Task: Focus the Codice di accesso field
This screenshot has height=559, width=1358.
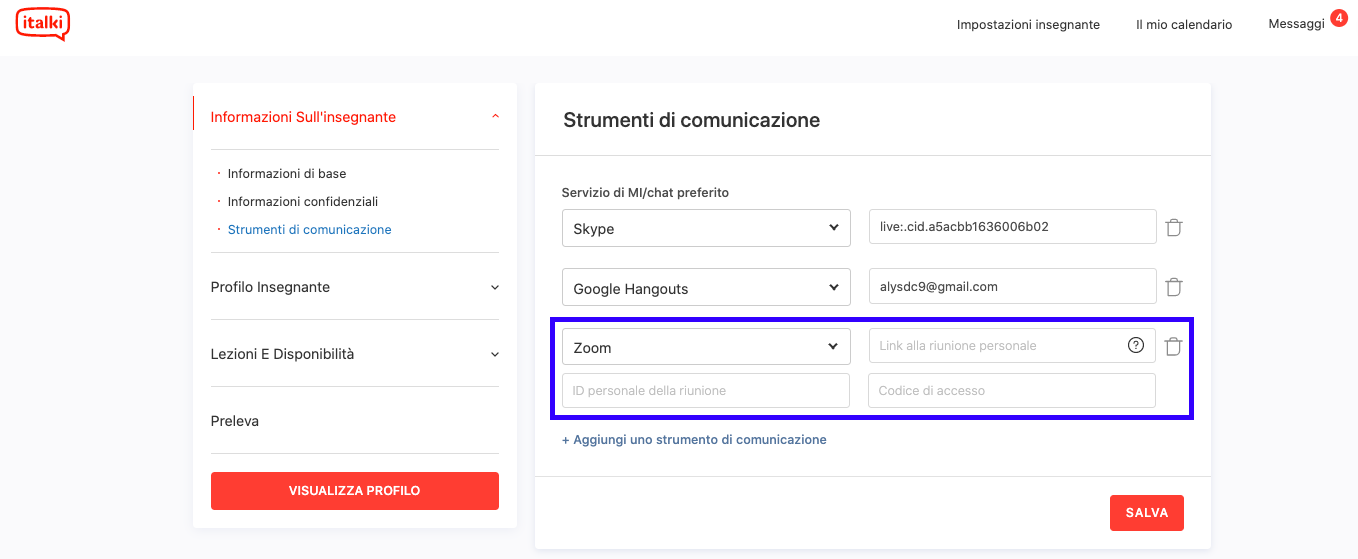Action: point(1012,390)
